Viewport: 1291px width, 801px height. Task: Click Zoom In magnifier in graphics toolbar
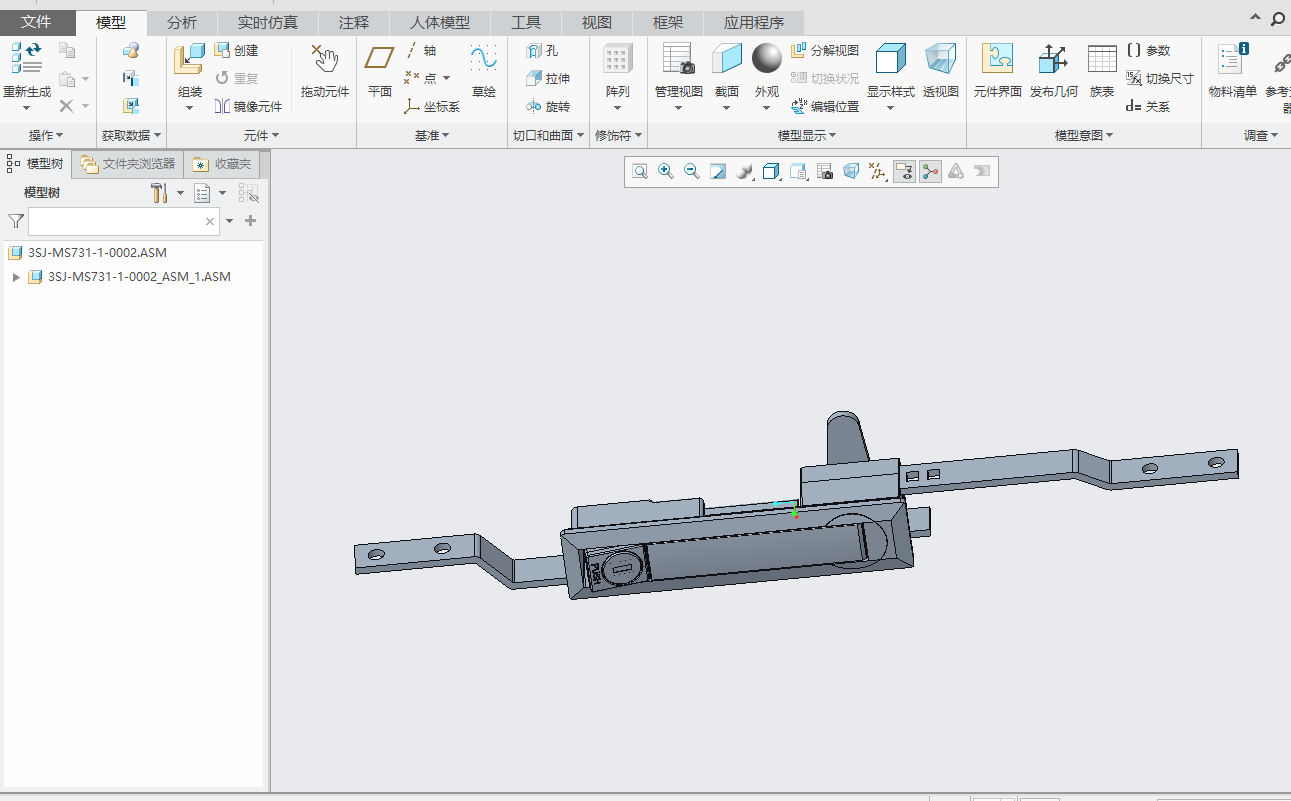point(666,172)
